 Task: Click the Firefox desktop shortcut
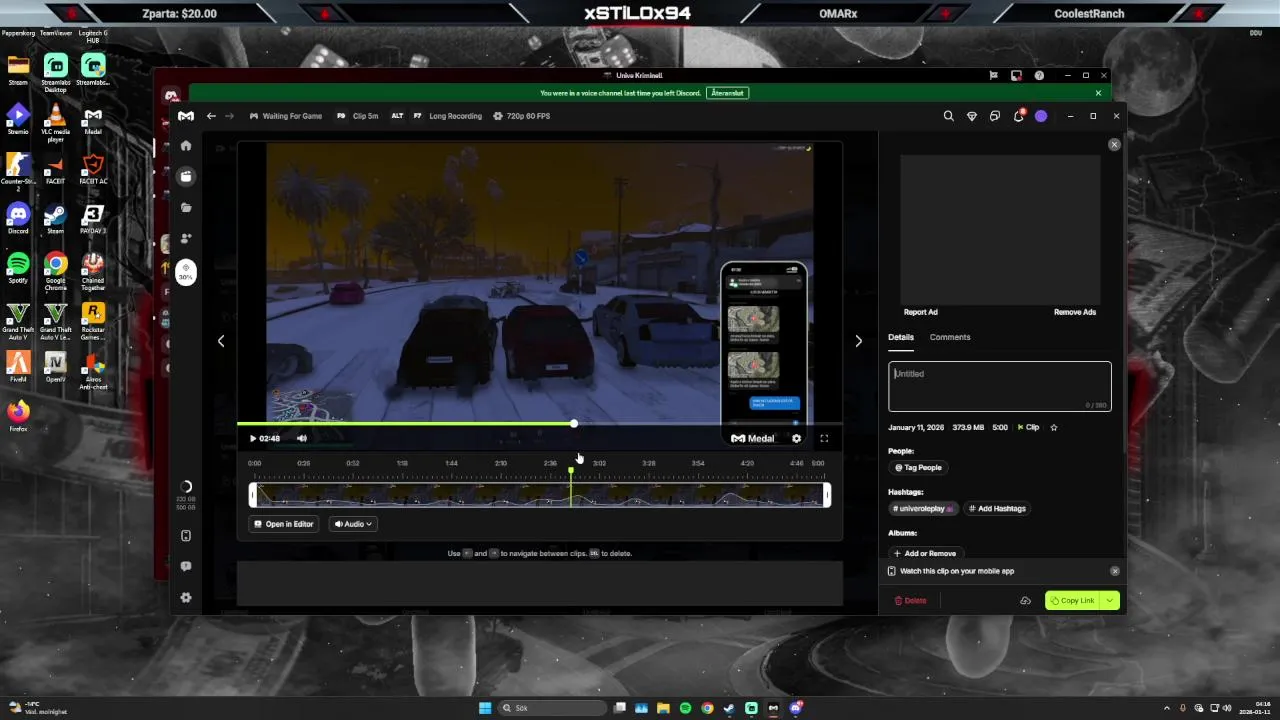(18, 415)
